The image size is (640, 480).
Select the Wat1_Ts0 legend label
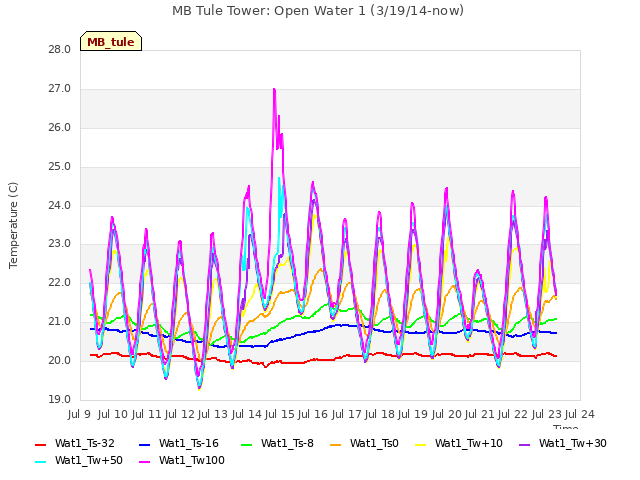point(374,443)
